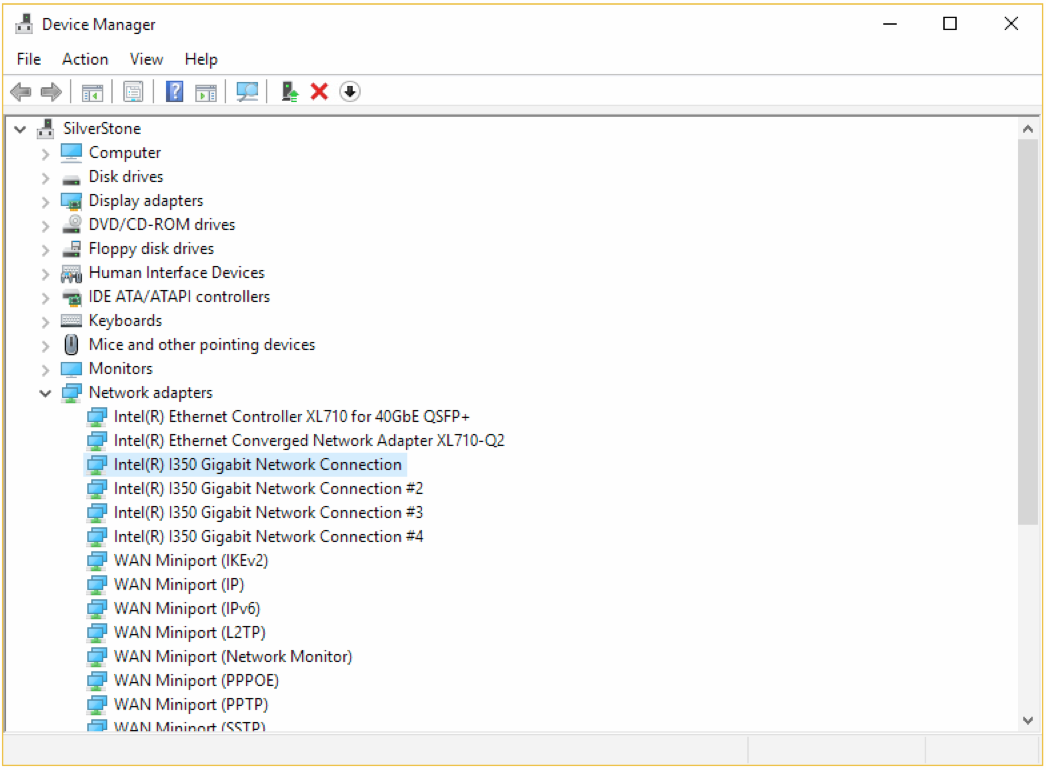
Task: Click adapter icon beside WAN Miniport (IKEv2)
Action: (x=97, y=561)
